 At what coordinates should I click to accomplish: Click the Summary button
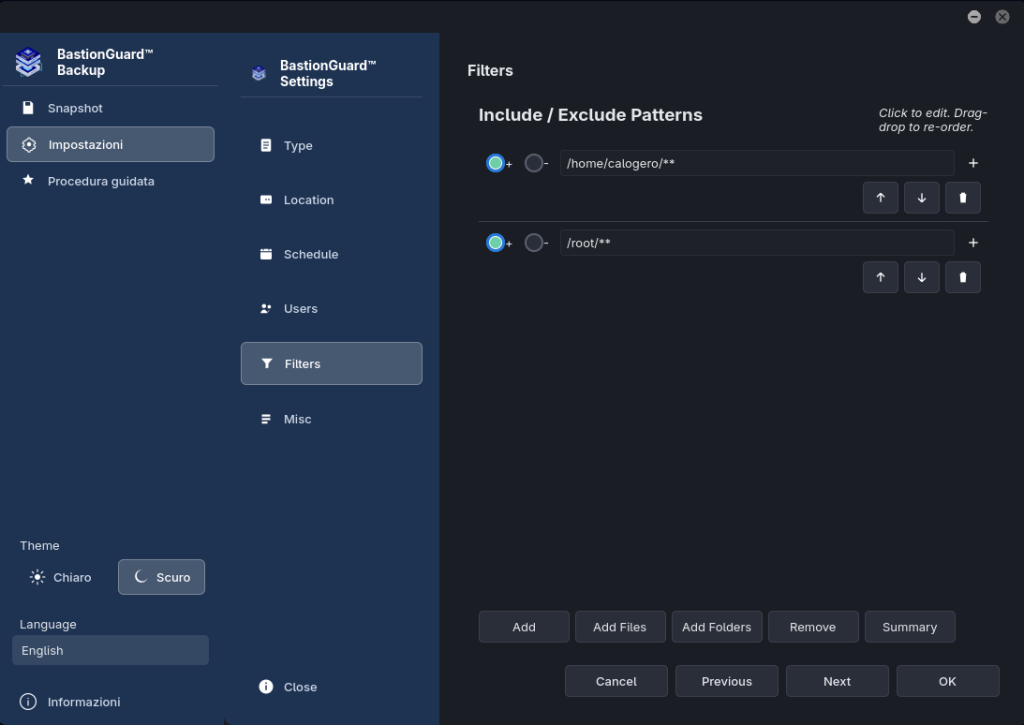tap(910, 627)
